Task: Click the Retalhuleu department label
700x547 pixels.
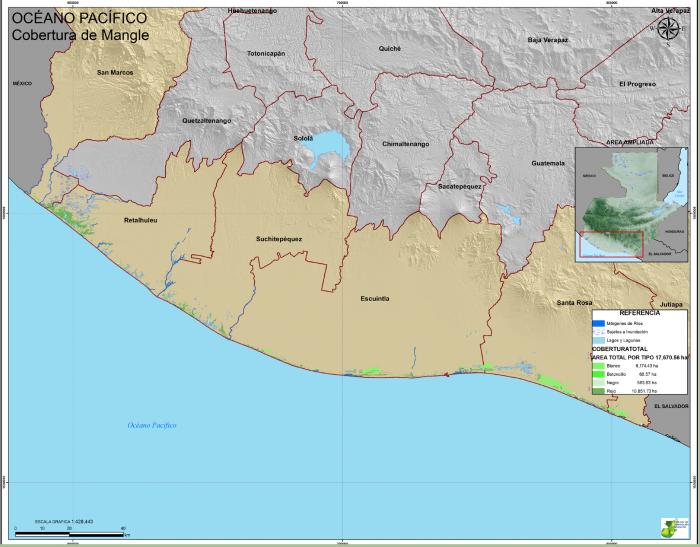Action: (142, 219)
